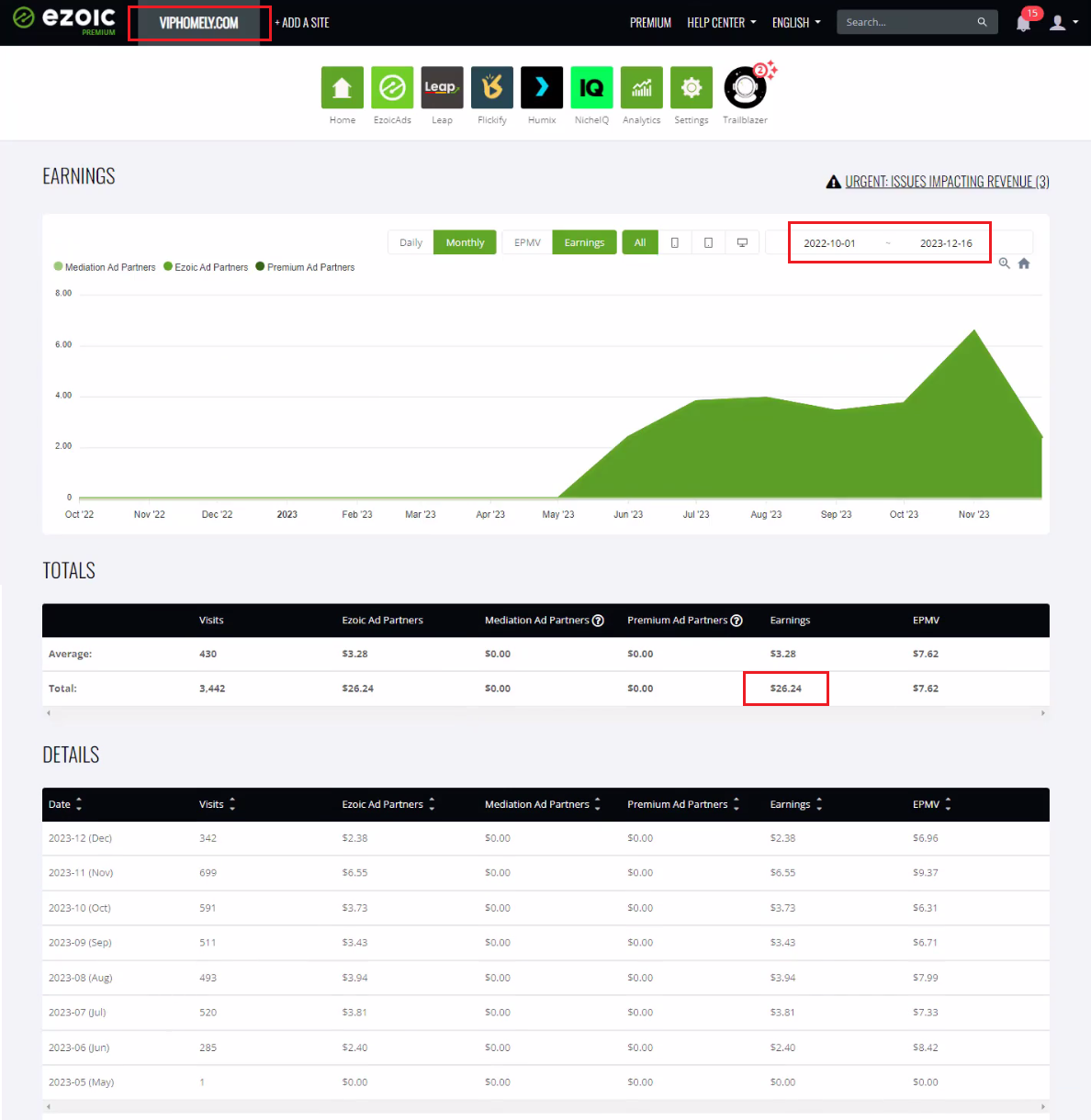This screenshot has height=1120, width=1091.
Task: Click the start date 2022-10-01 field
Action: [829, 243]
